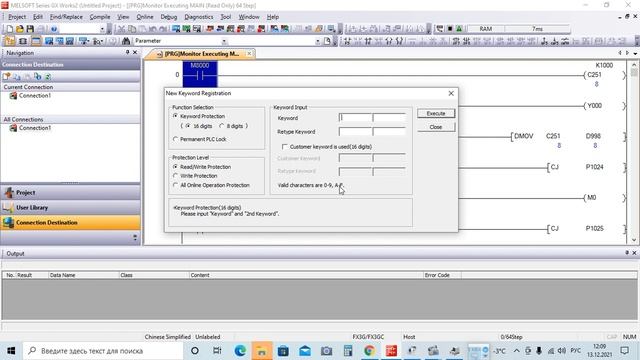Click the blue Help question mark icon
This screenshot has width=640, height=360.
click(54, 29)
